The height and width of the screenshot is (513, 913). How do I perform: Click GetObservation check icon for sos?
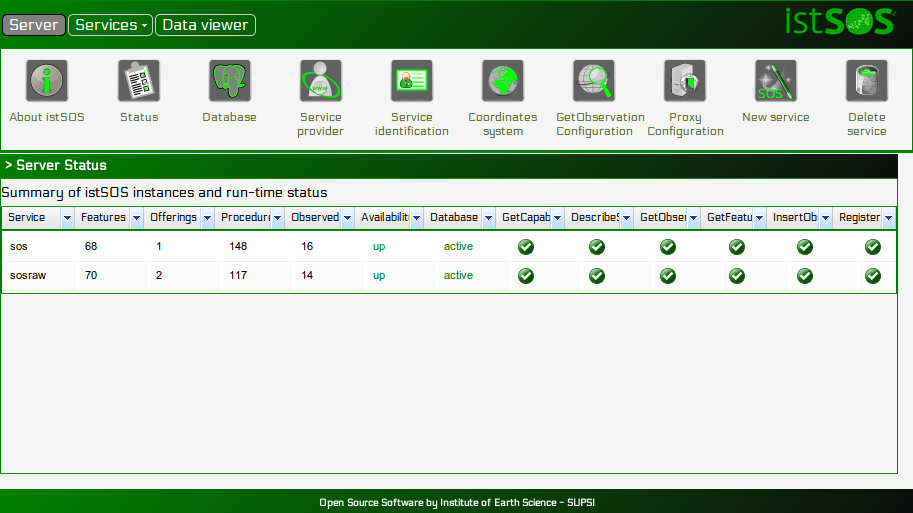coord(668,247)
